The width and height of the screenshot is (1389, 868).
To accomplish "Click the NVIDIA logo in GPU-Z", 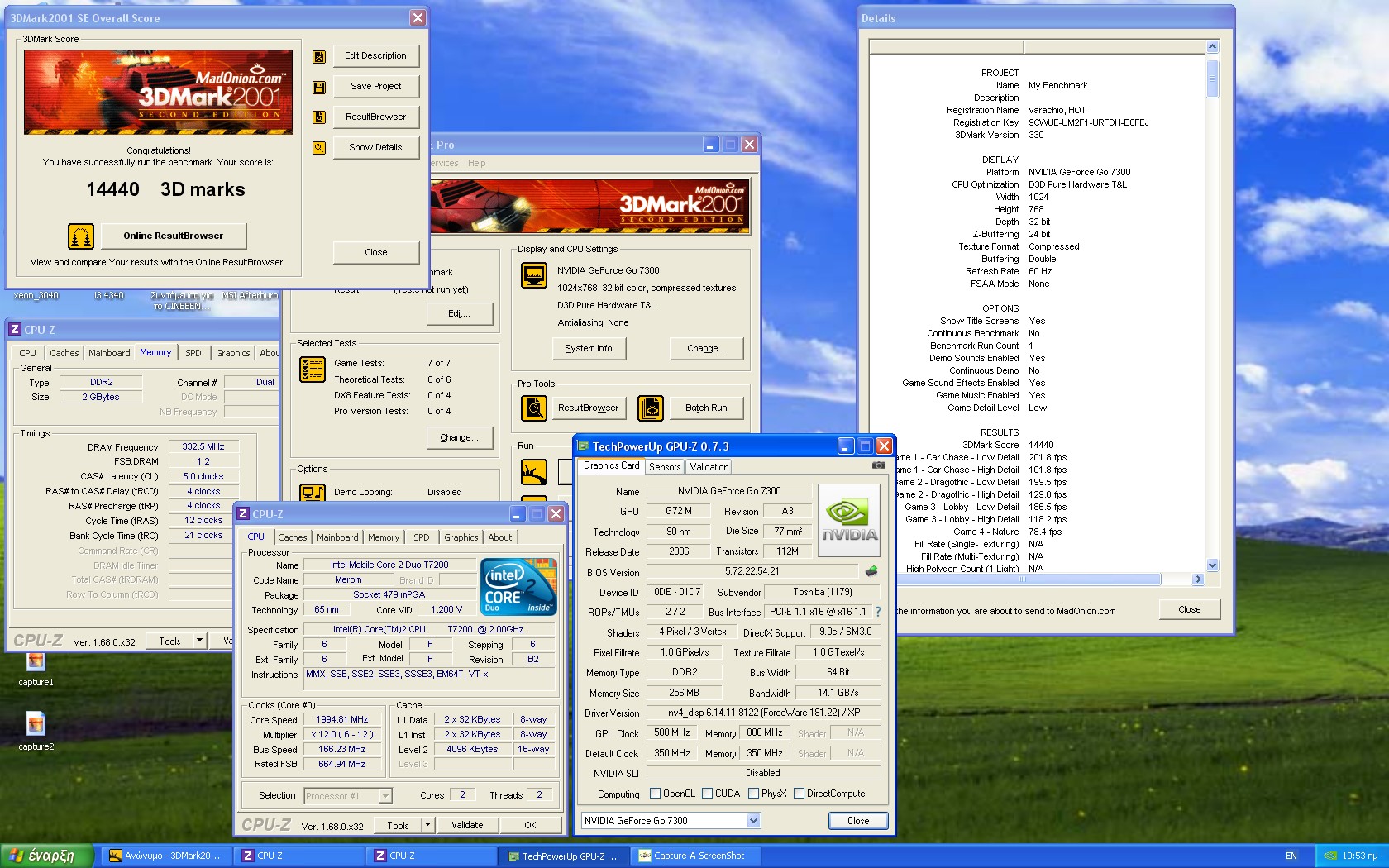I will click(x=849, y=519).
